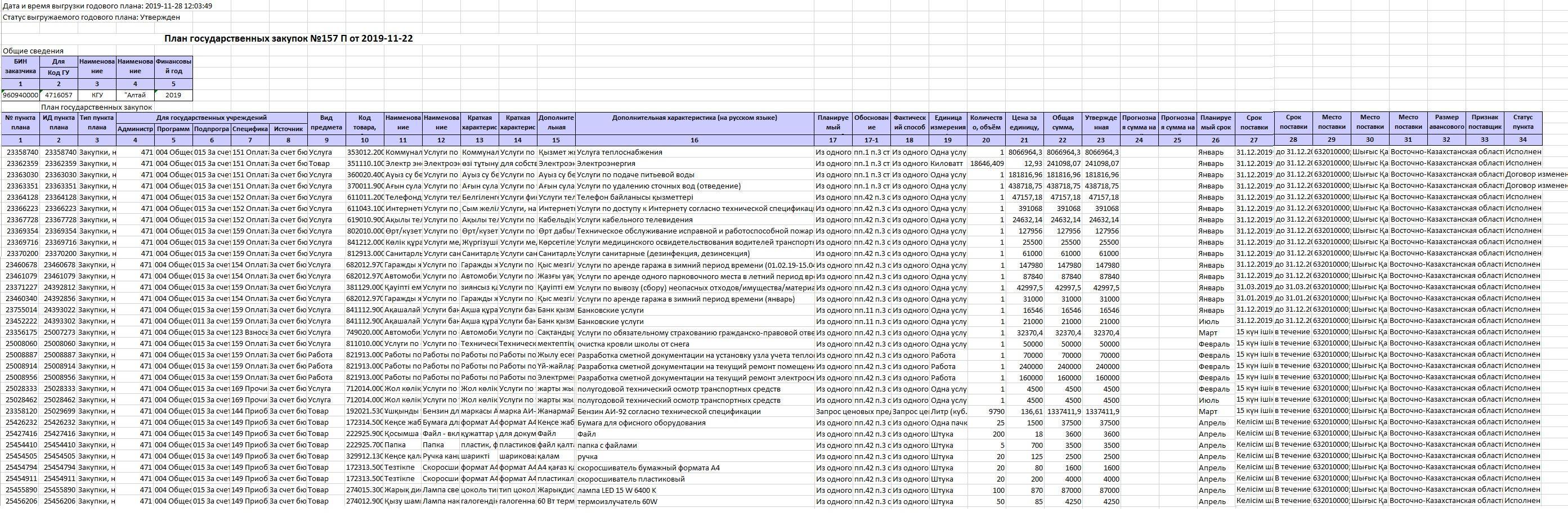Select 'Бумага для офисного оборудования' cell

pos(695,423)
